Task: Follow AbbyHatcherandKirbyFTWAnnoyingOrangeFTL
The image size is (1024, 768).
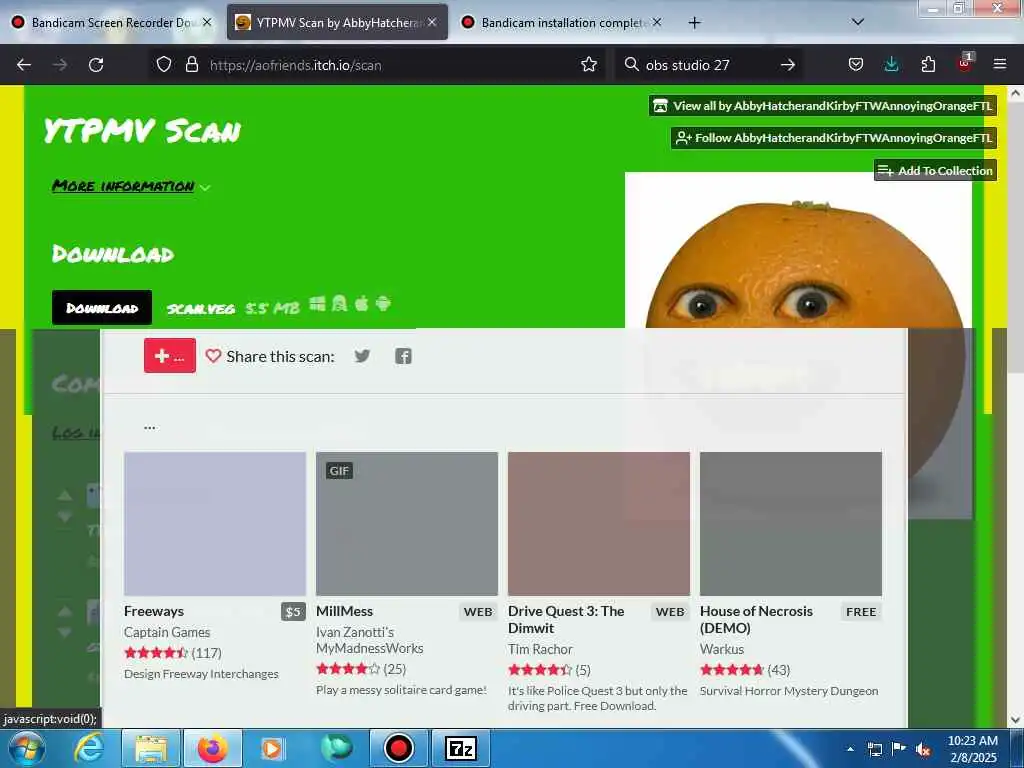Action: tap(834, 138)
